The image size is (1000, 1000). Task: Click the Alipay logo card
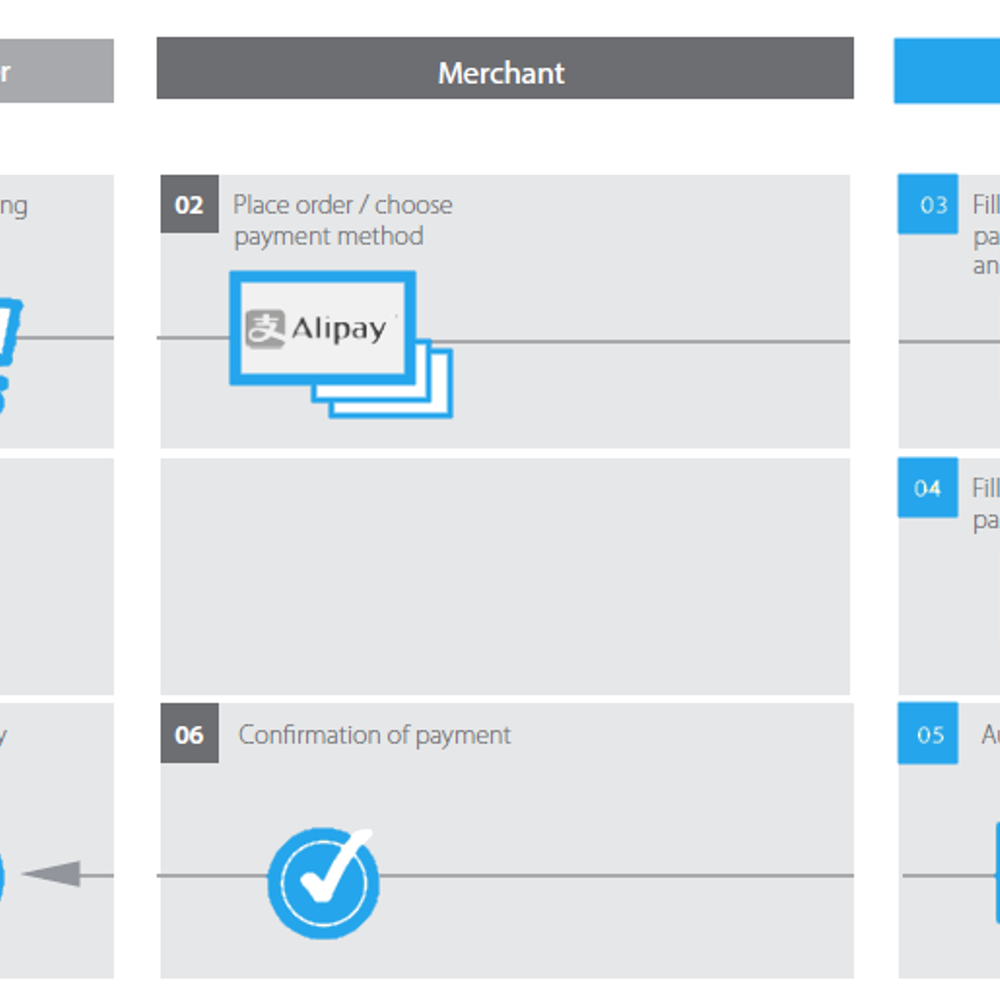click(323, 328)
